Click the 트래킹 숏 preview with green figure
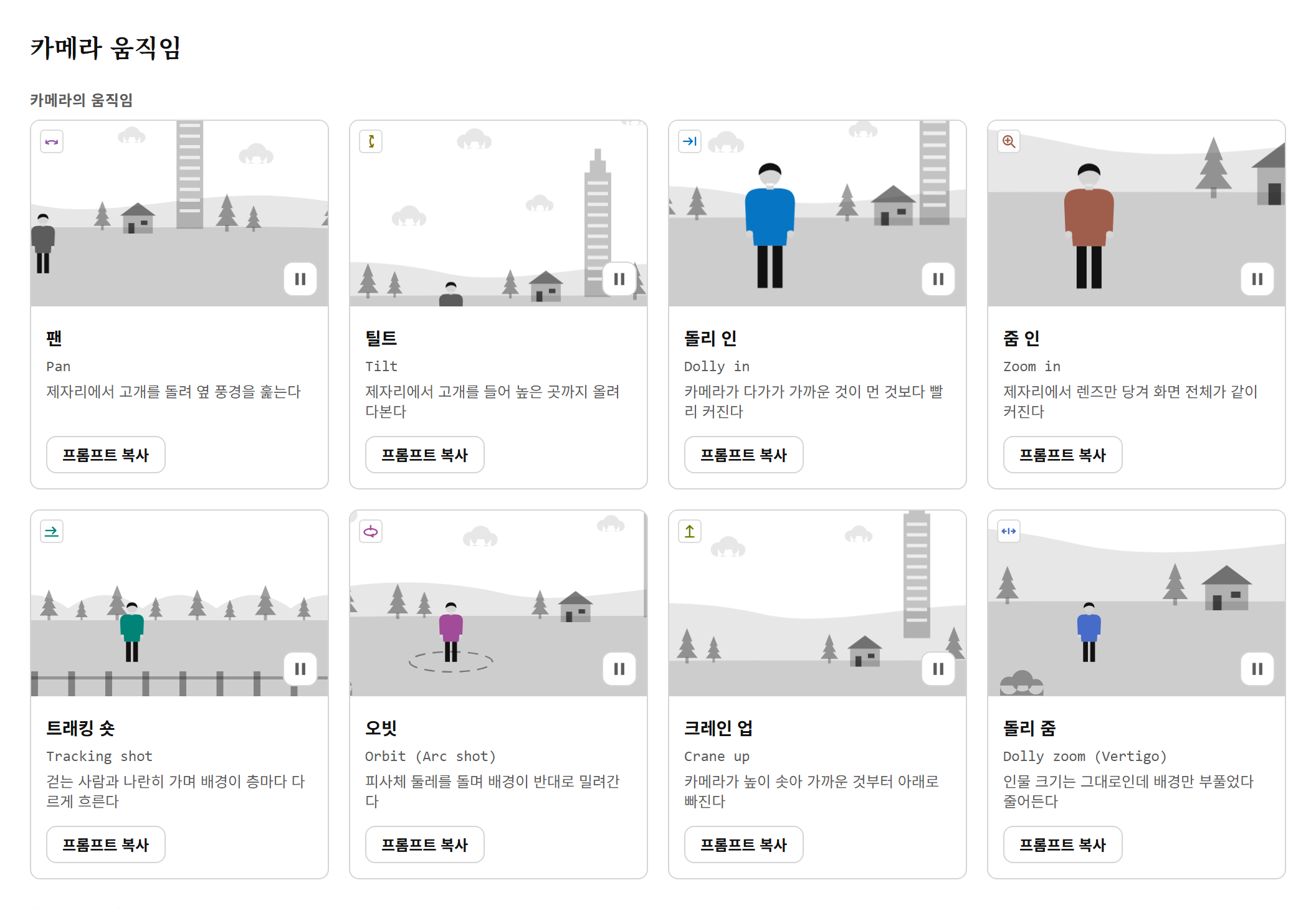The width and height of the screenshot is (1316, 908). point(179,603)
